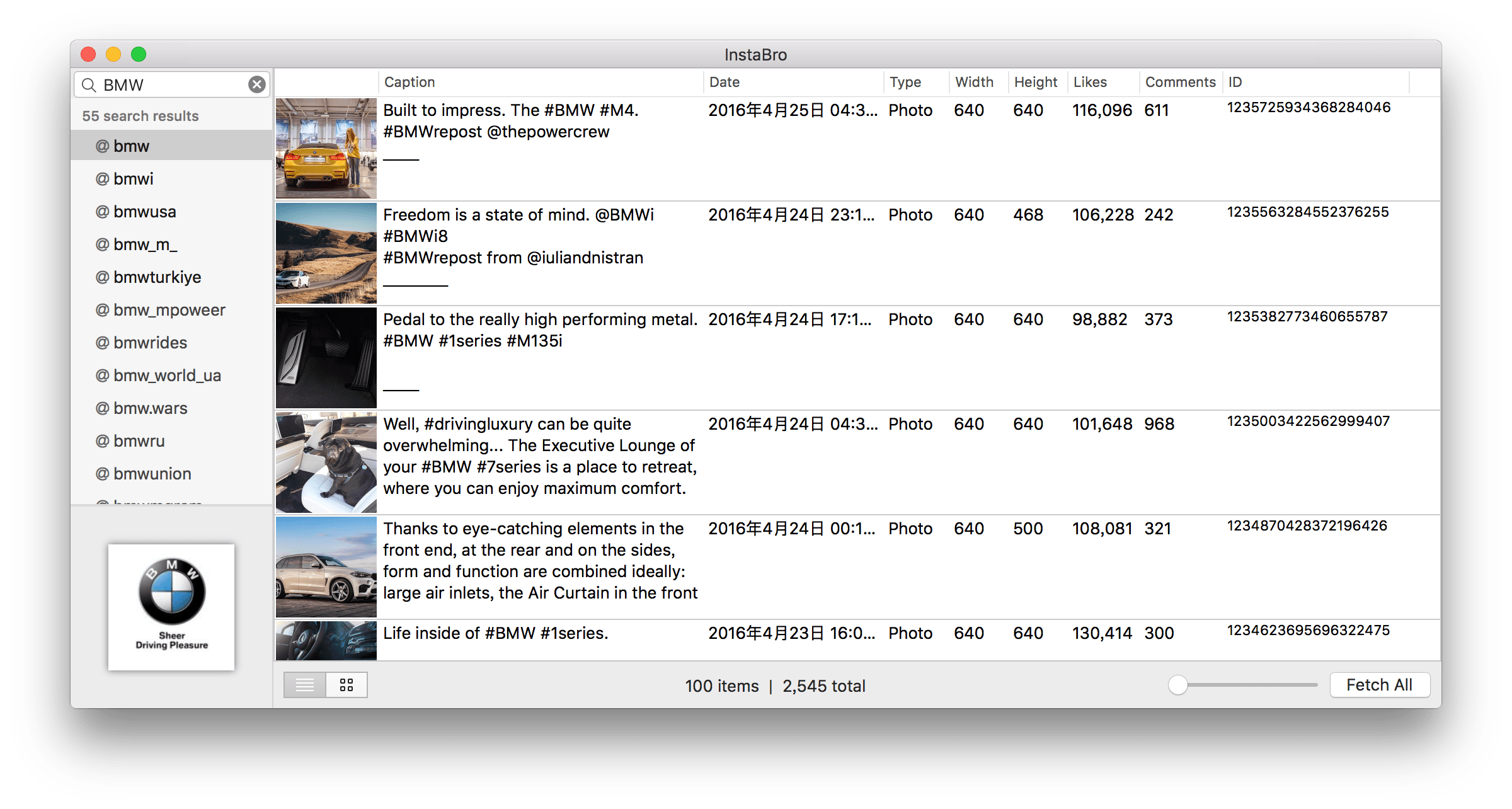Click likes value 98,882
The width and height of the screenshot is (1512, 809).
pos(1100,319)
